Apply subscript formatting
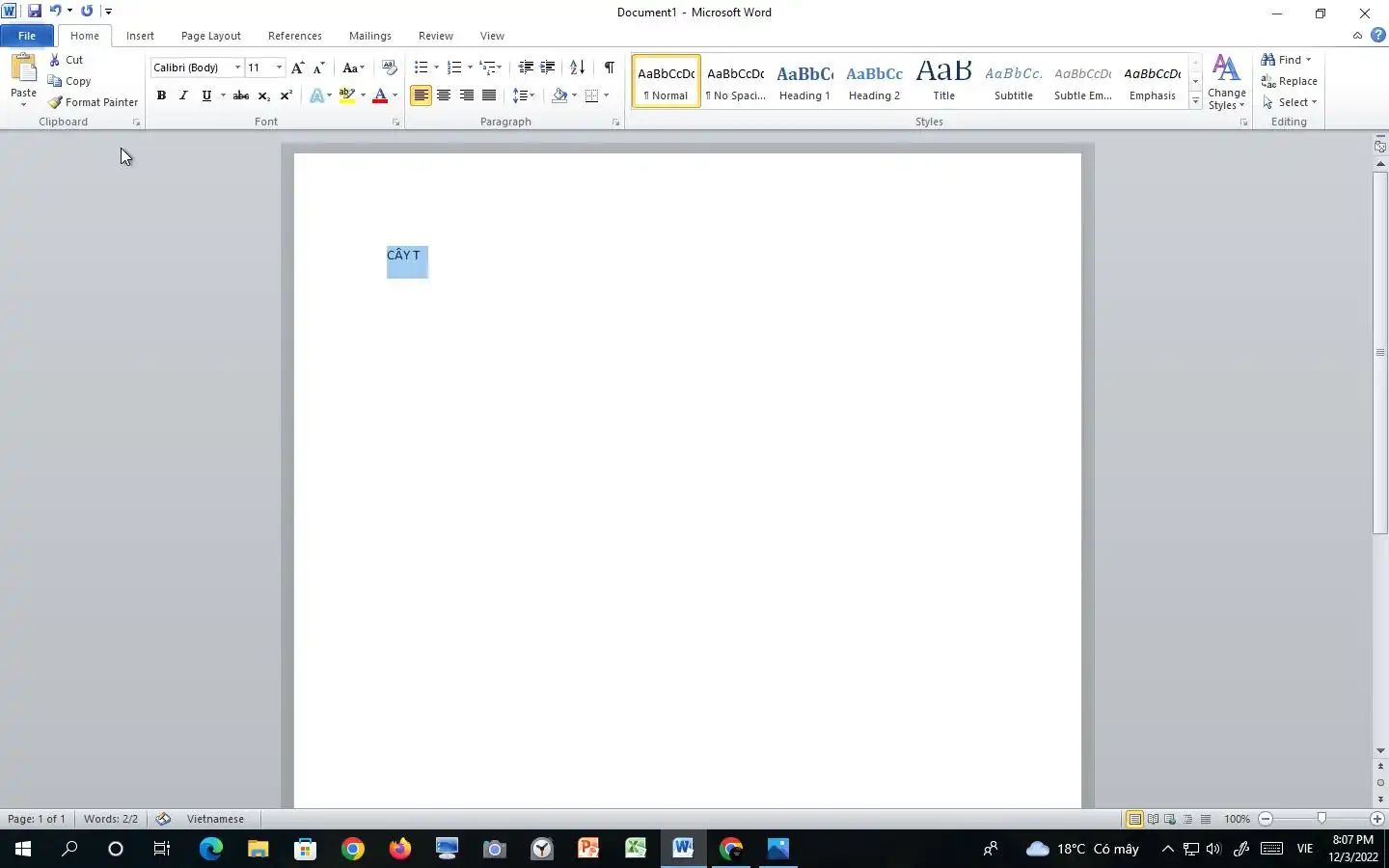 tap(263, 95)
